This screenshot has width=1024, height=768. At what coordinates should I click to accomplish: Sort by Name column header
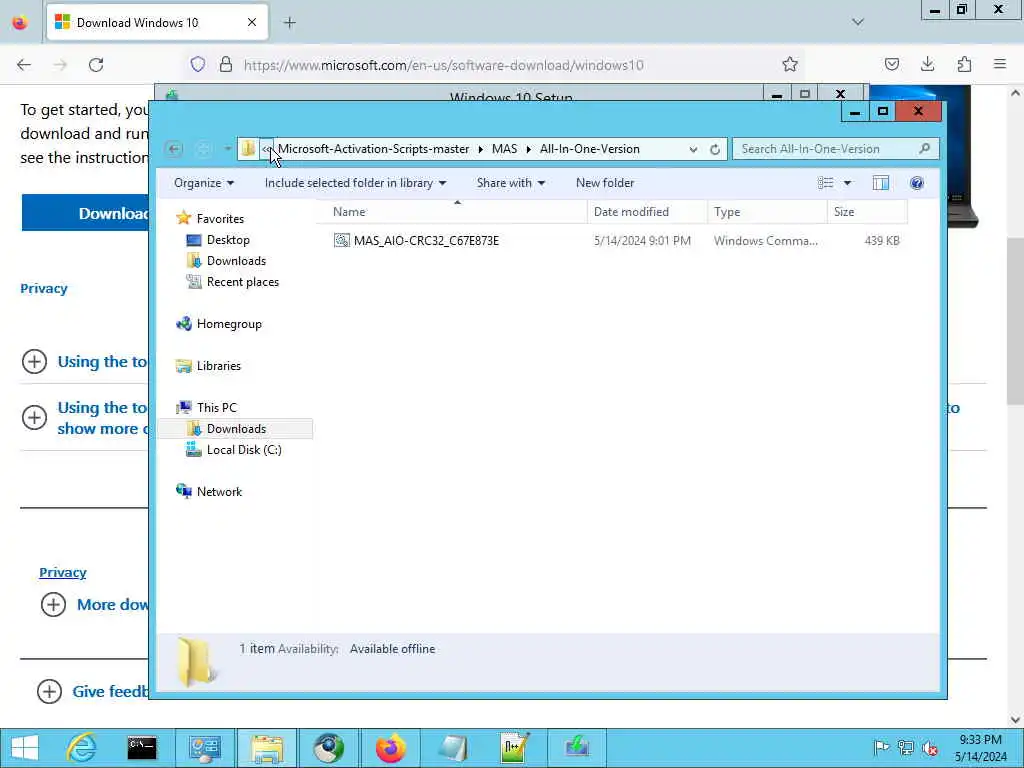point(451,212)
